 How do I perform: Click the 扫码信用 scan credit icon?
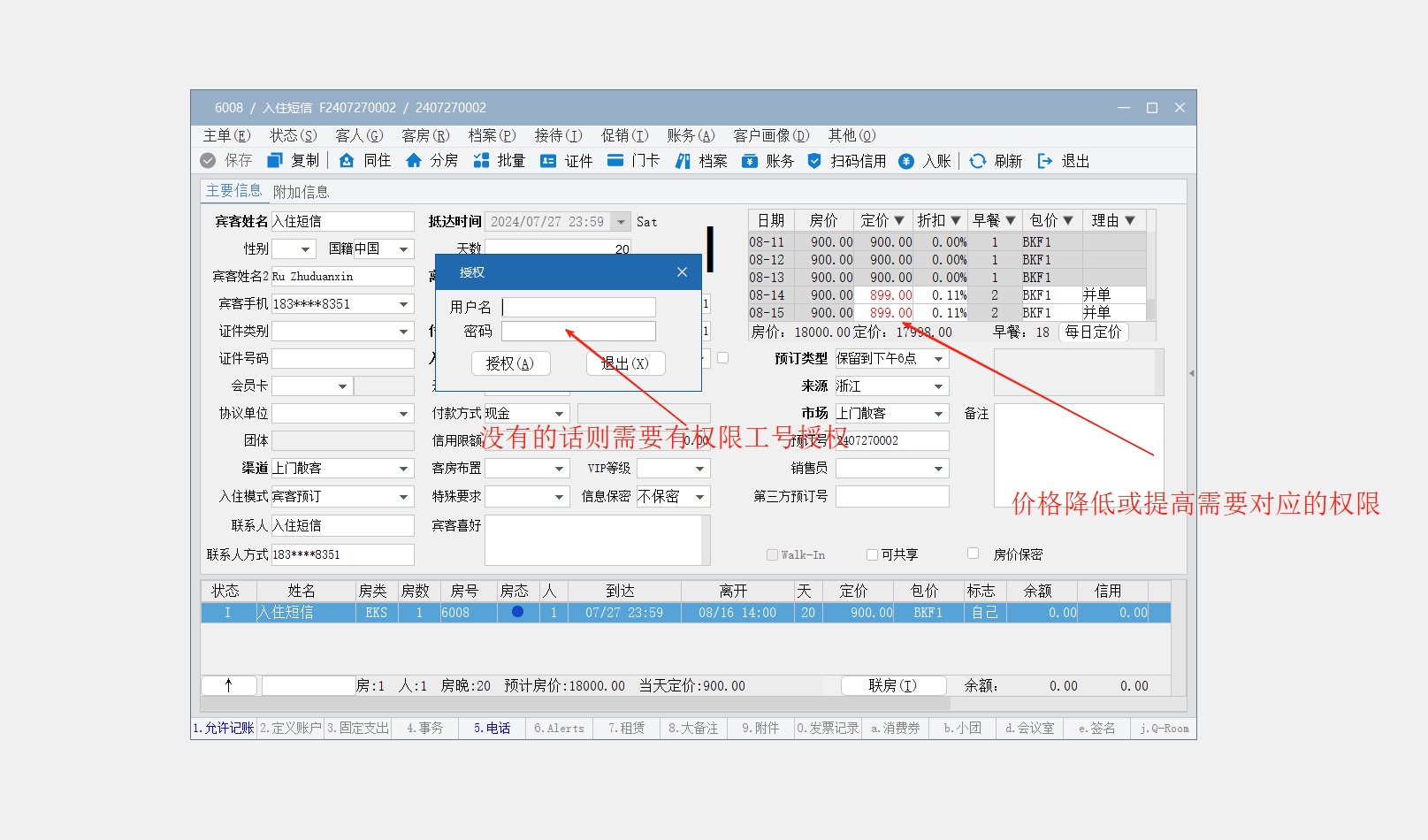pos(814,161)
